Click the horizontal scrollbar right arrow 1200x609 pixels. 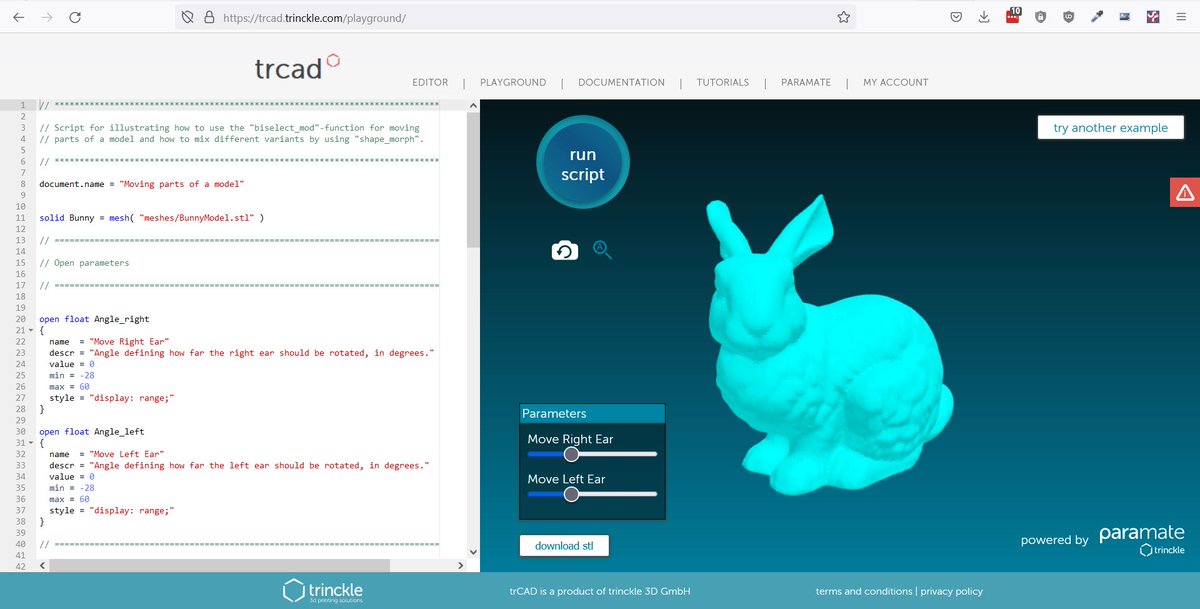(x=461, y=565)
